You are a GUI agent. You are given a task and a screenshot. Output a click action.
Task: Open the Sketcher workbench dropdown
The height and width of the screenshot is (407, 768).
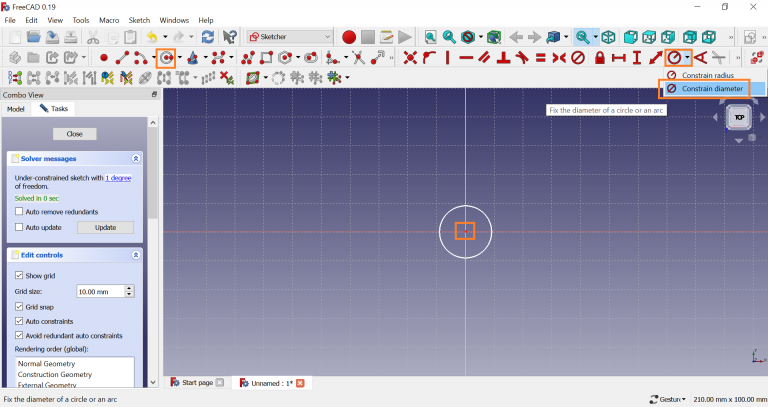290,37
